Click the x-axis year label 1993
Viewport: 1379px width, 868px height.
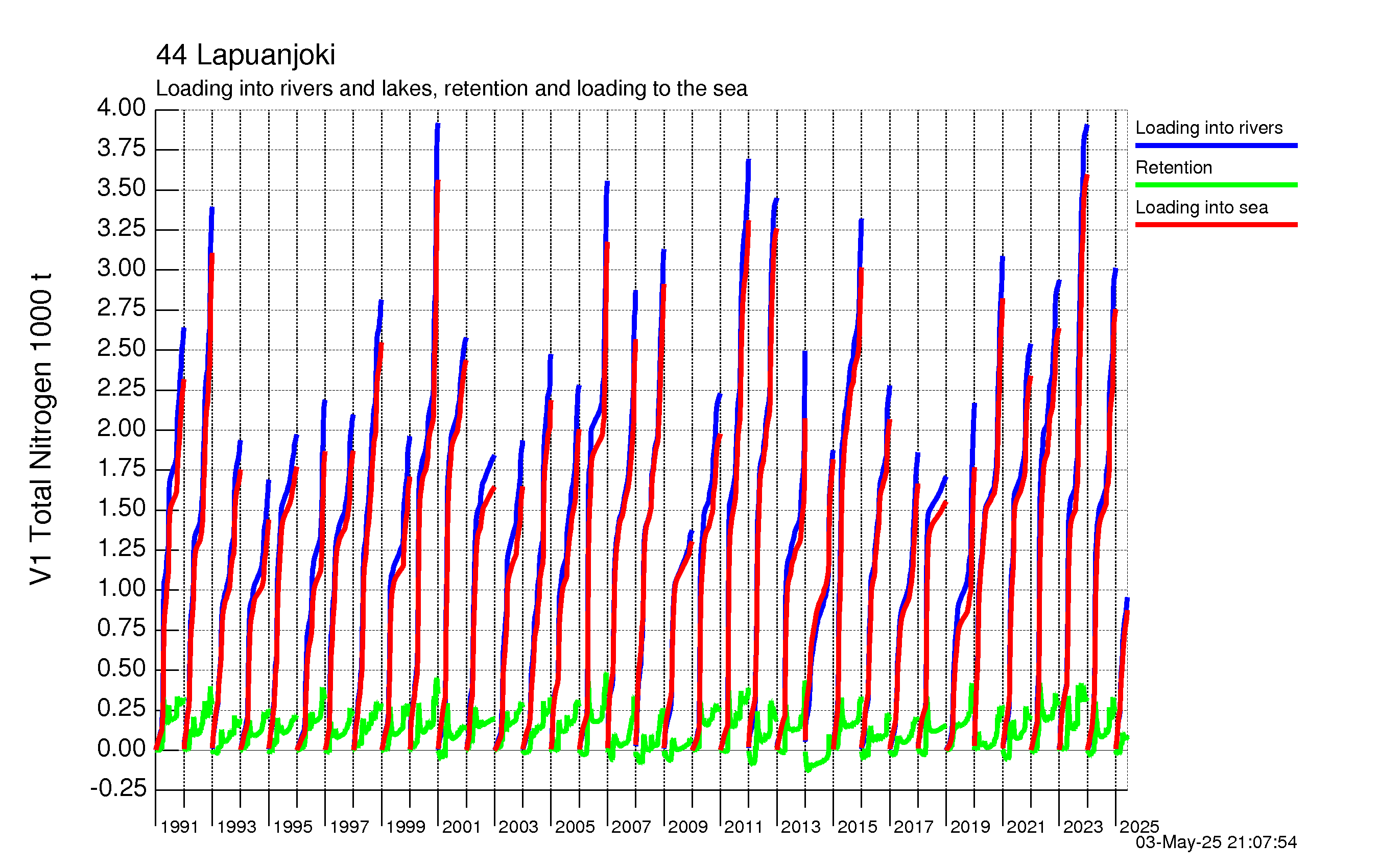click(236, 827)
